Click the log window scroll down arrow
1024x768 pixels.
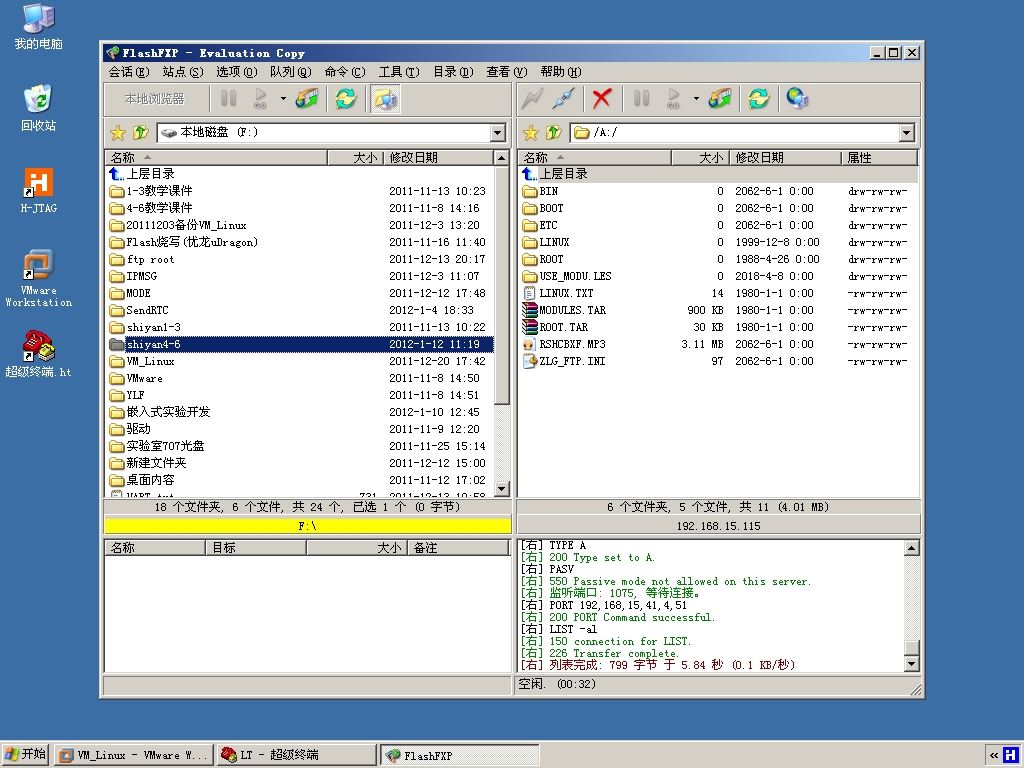point(912,664)
